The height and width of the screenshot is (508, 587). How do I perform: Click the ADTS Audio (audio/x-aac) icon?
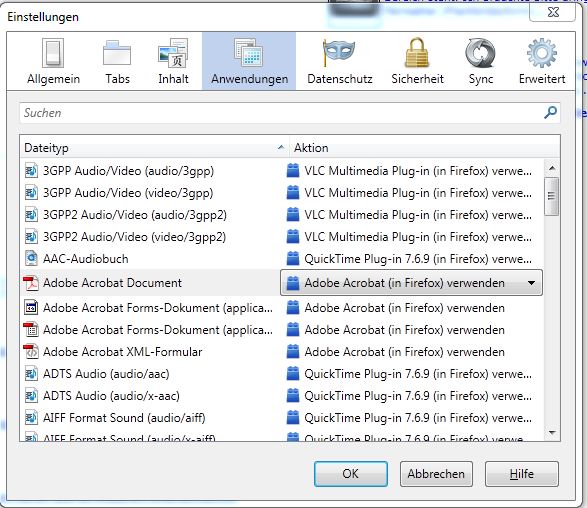click(x=31, y=396)
